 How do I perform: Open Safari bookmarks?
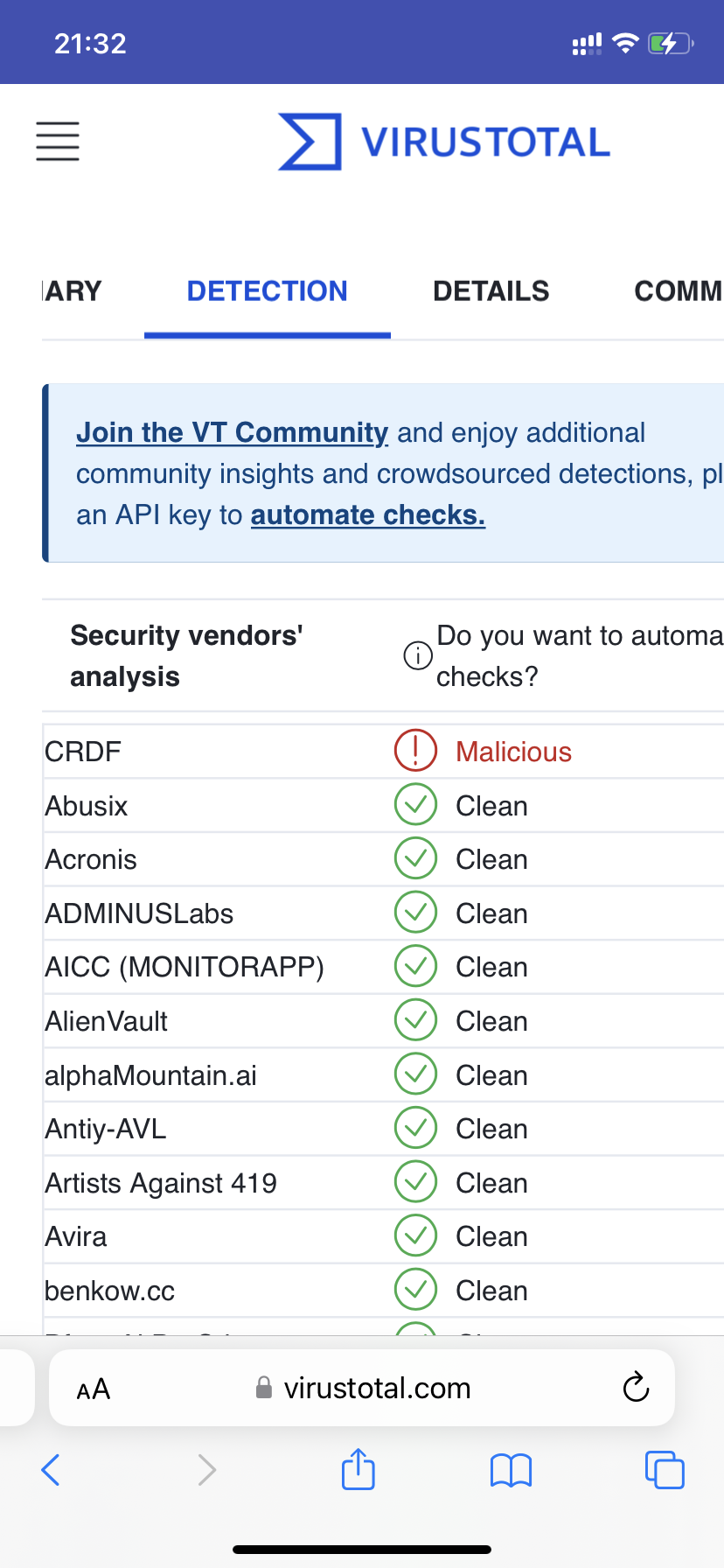512,1470
